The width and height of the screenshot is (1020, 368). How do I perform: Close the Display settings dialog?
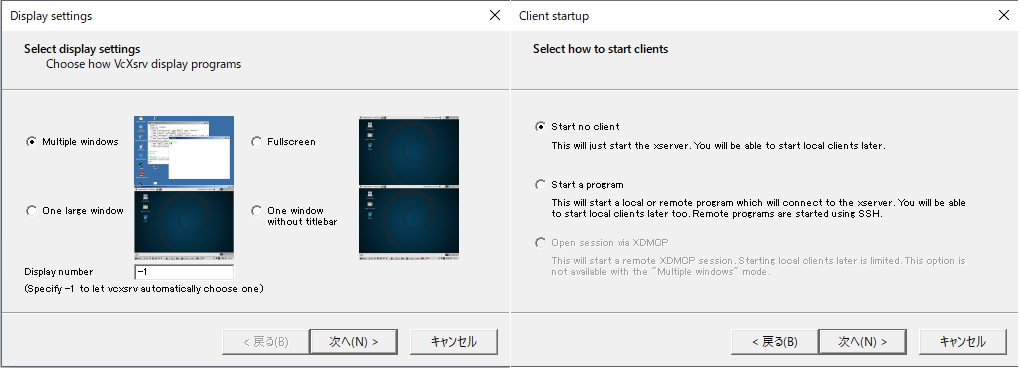[x=495, y=16]
